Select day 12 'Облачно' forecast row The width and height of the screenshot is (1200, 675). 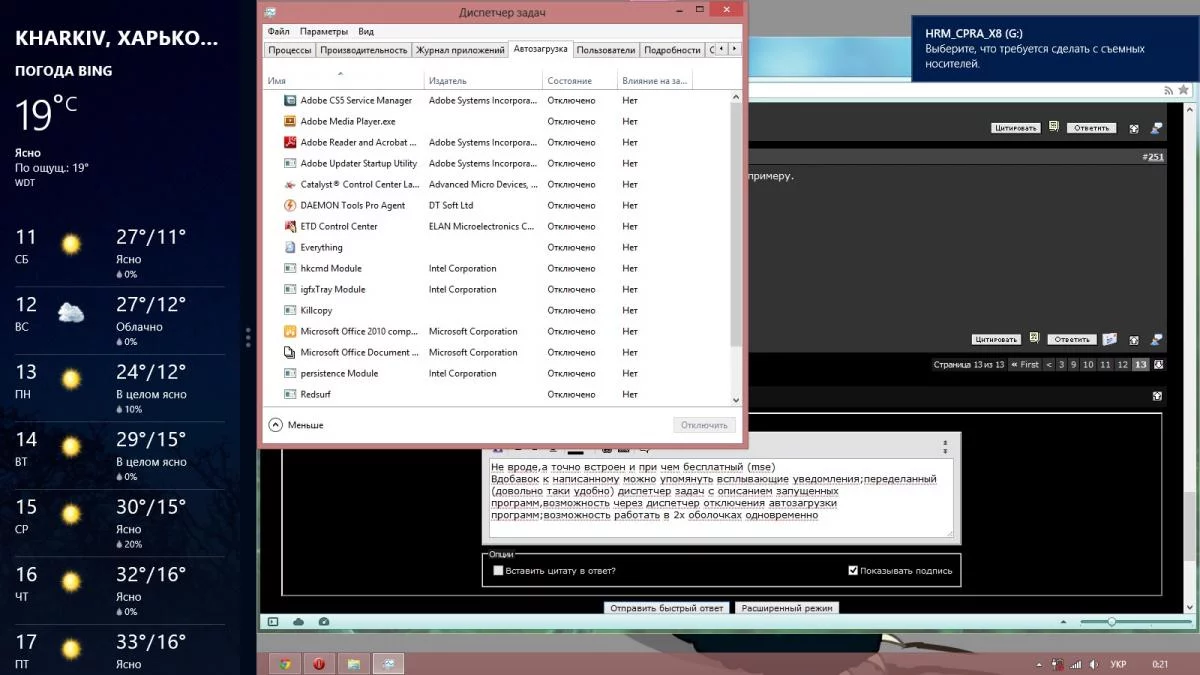click(x=120, y=318)
